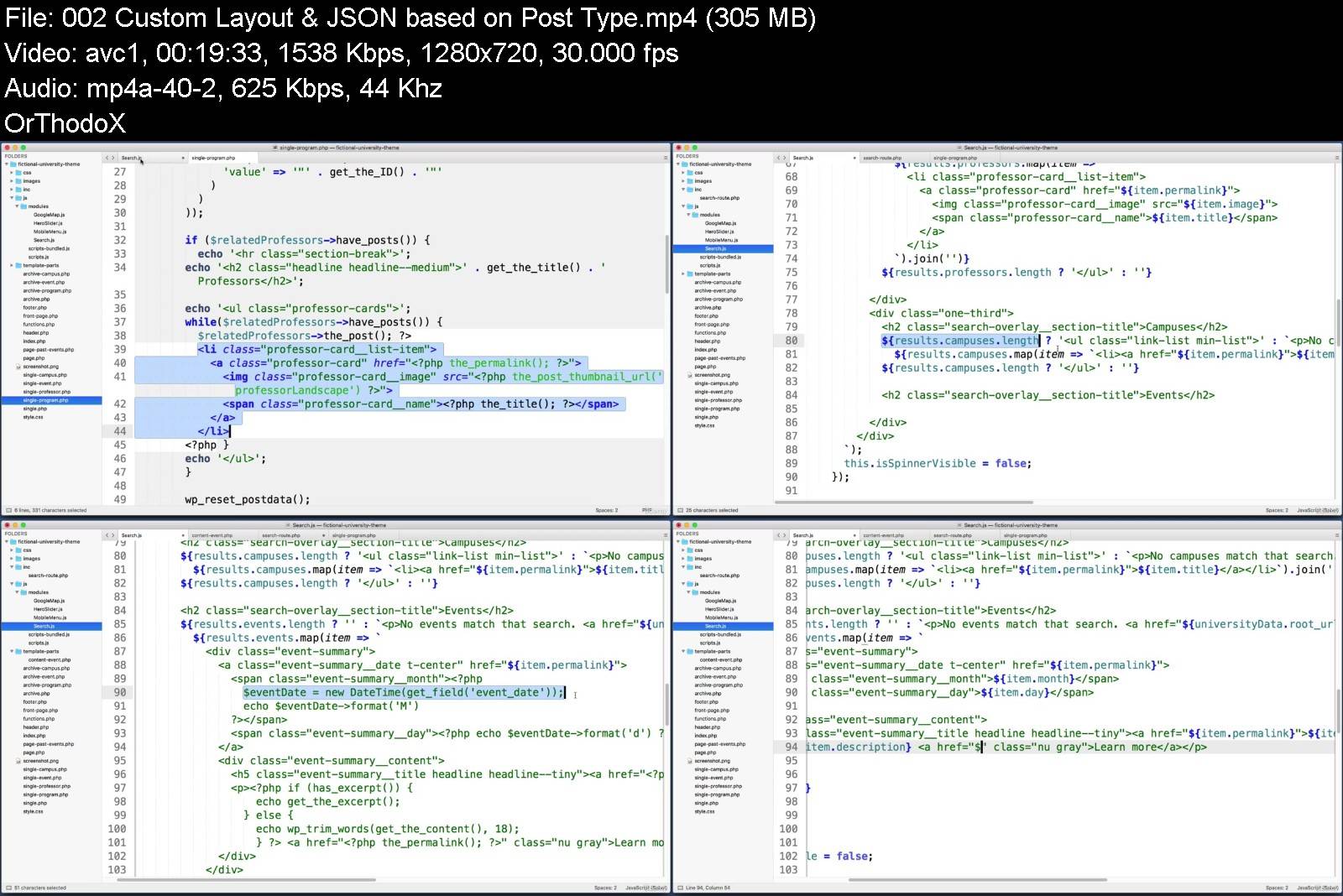Open tab list dropdown in top-right frame
Image resolution: width=1343 pixels, height=896 pixels.
point(1336,158)
